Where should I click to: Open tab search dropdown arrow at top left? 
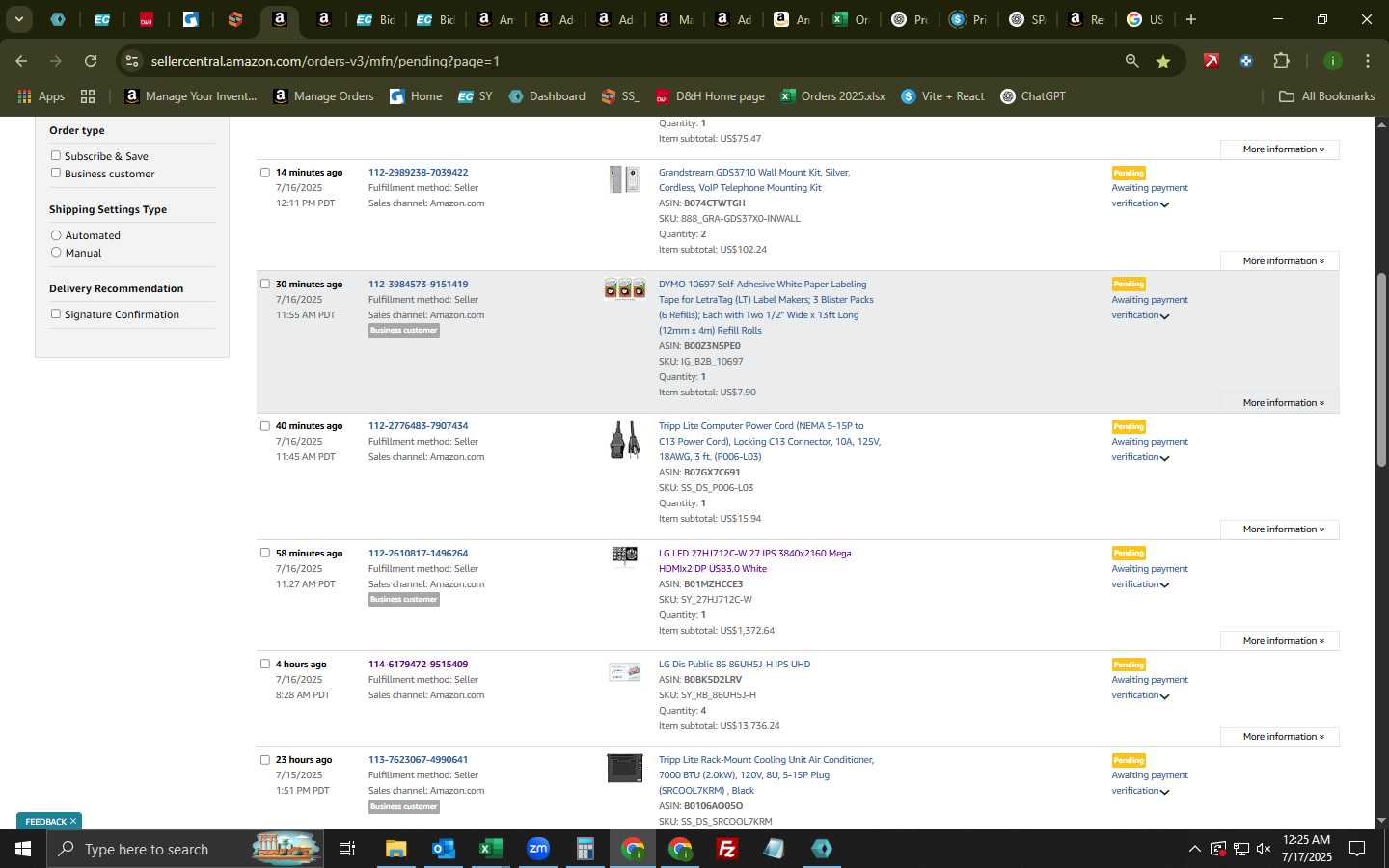click(18, 19)
